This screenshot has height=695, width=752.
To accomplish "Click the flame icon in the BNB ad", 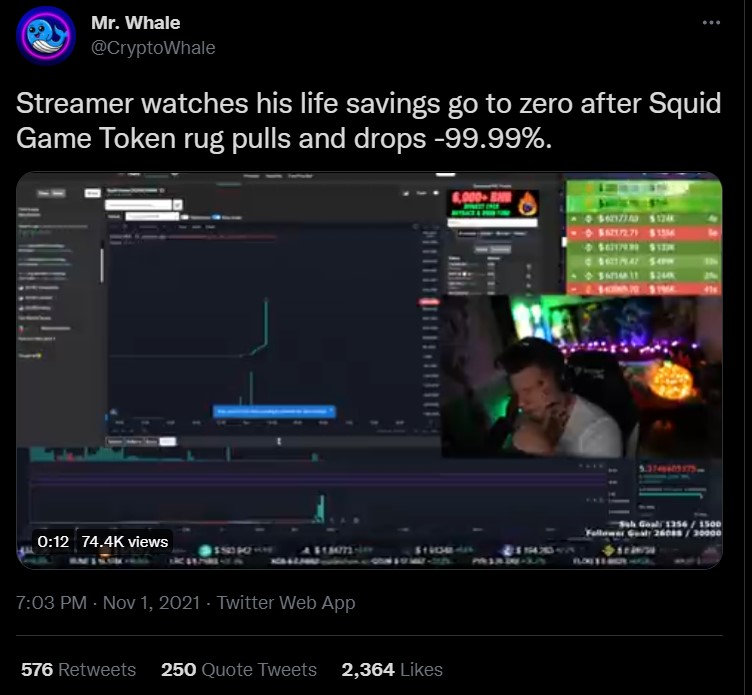I will [527, 204].
